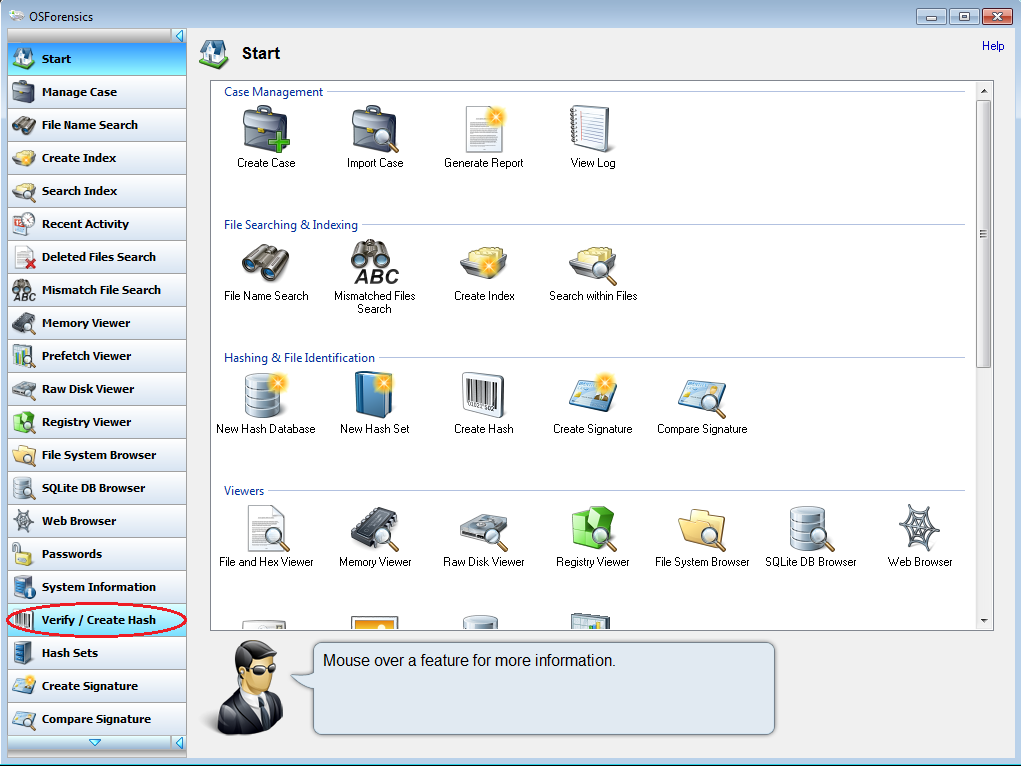Click the Help link
Image resolution: width=1021 pixels, height=766 pixels.
click(x=992, y=46)
